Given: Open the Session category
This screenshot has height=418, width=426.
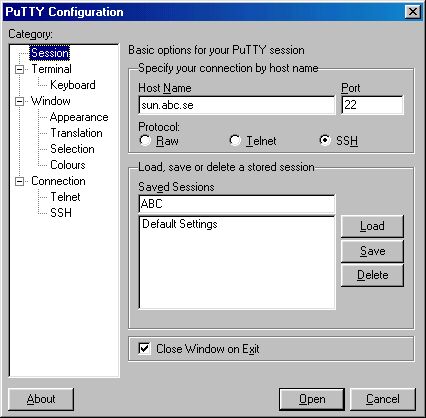Looking at the screenshot, I should pos(50,53).
